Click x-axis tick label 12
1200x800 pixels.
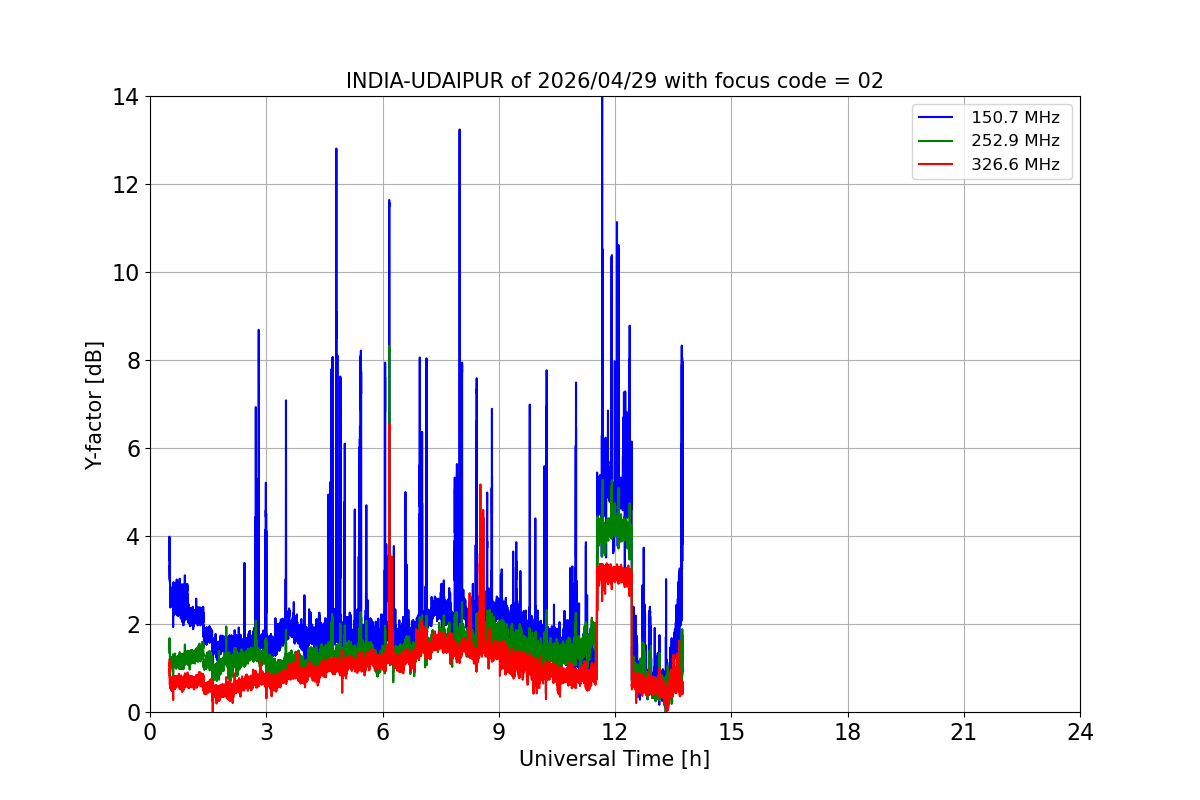point(615,732)
